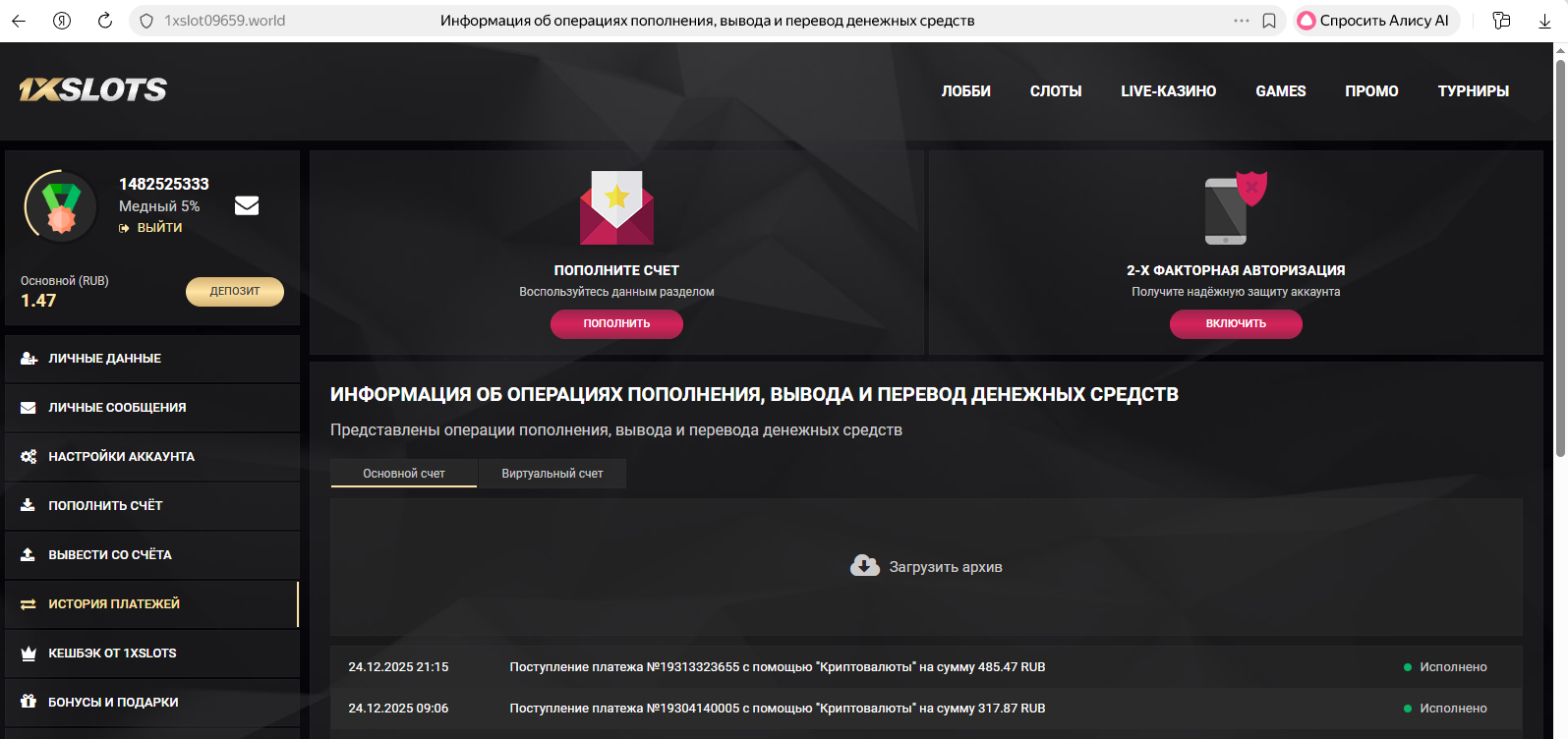Open the Alice AI circle icon
Image resolution: width=1568 pixels, height=739 pixels.
(x=1307, y=21)
